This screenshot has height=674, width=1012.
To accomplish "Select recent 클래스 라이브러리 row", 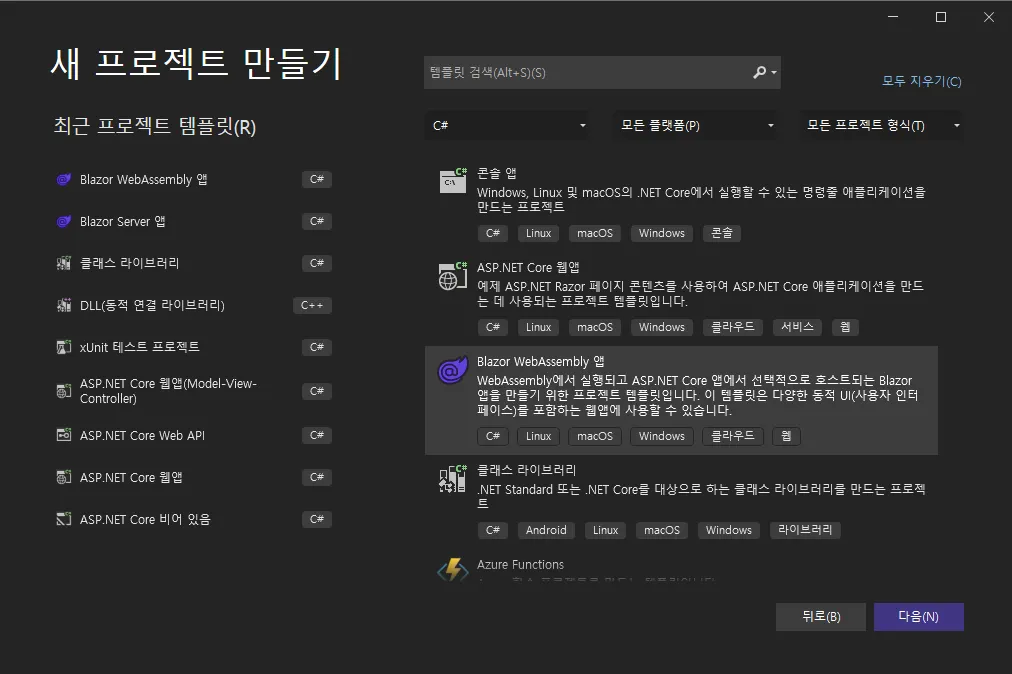I will tap(194, 263).
